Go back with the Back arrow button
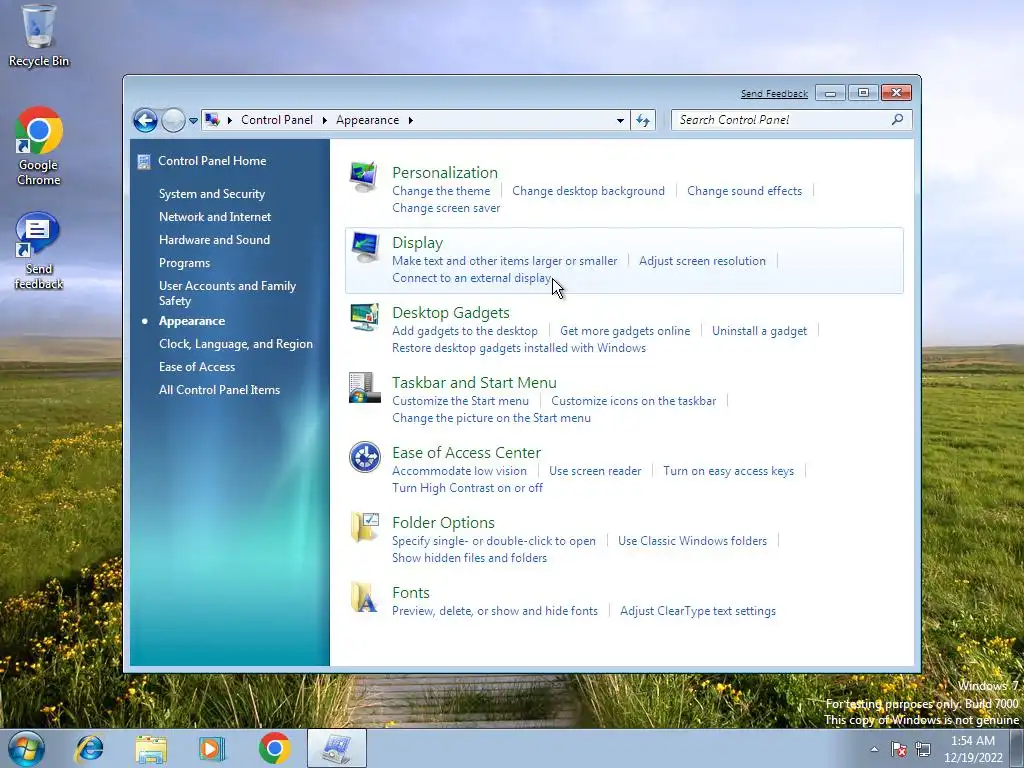 pos(145,120)
